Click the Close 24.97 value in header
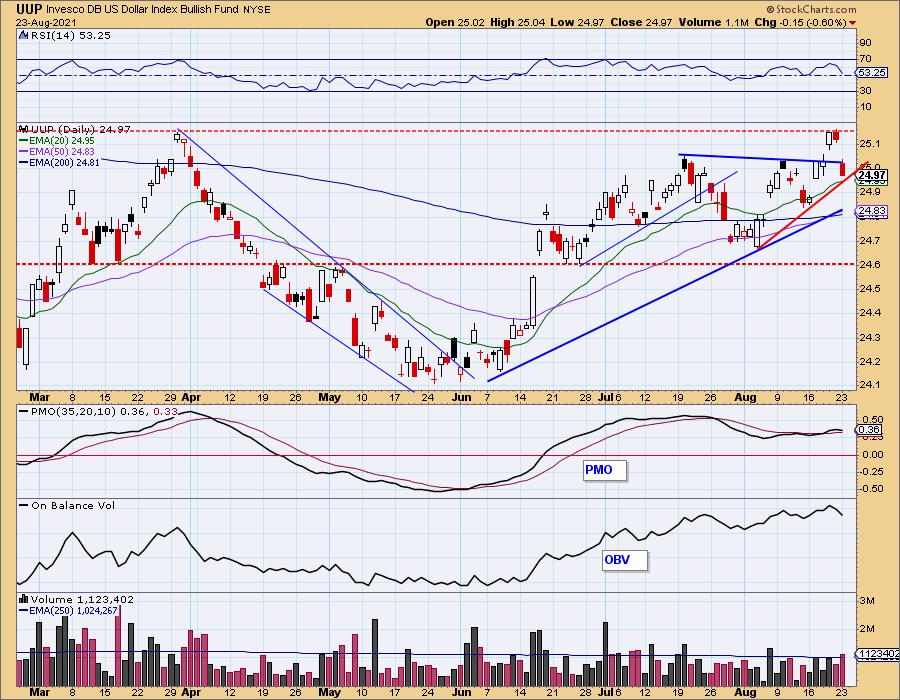900x700 pixels. tap(641, 22)
